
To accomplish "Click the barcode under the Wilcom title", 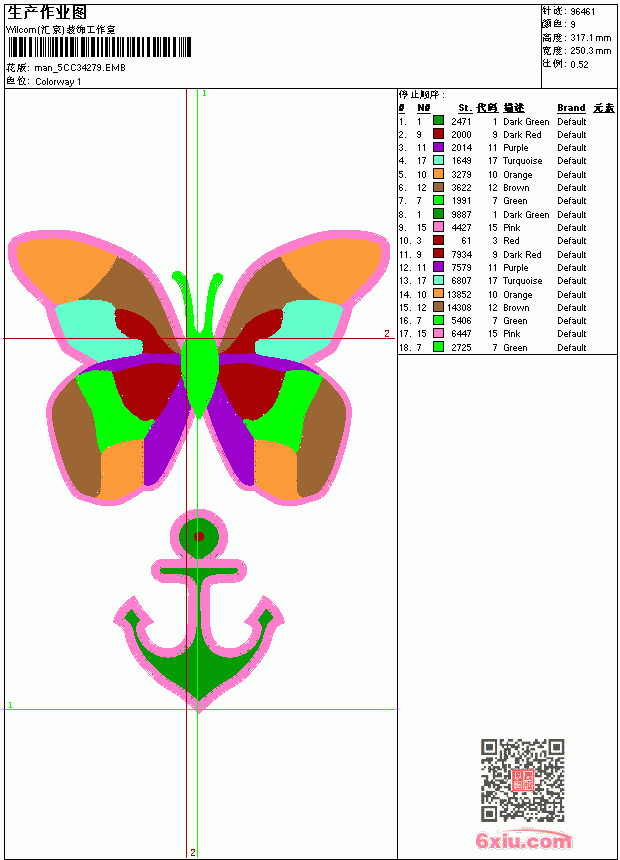I will (x=99, y=47).
